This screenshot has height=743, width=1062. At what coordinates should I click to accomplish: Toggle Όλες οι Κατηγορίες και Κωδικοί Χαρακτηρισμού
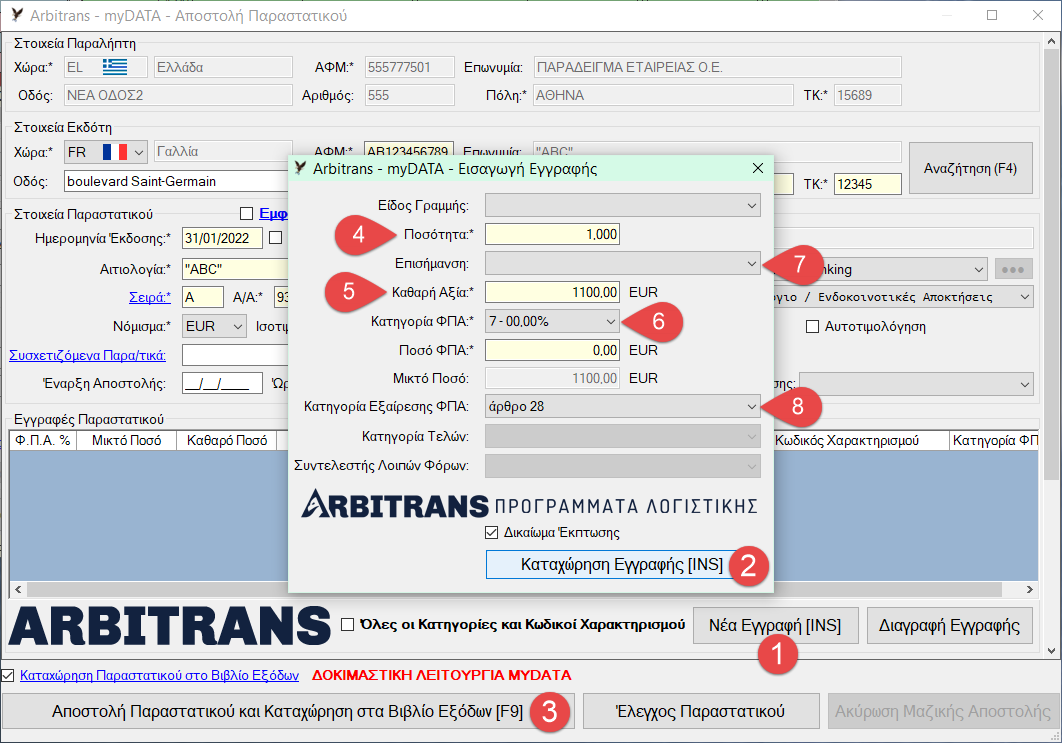click(347, 624)
